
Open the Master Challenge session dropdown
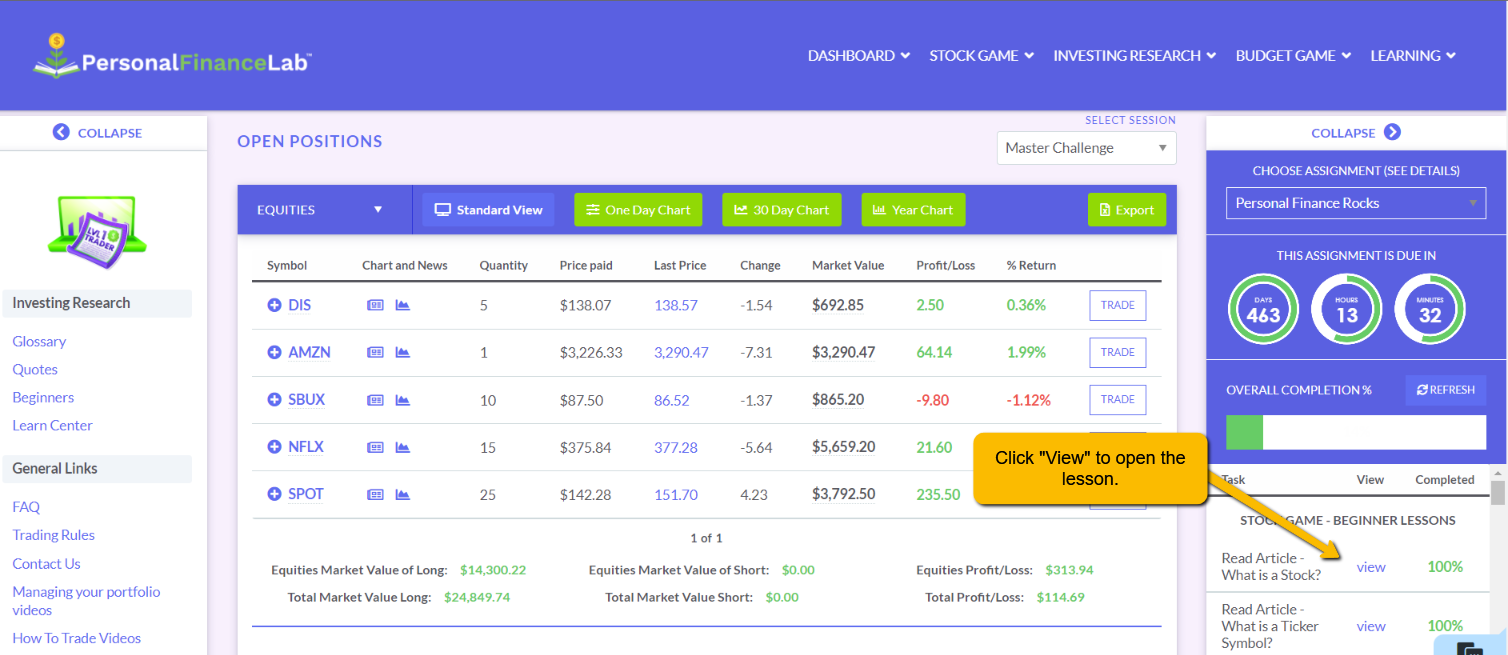1086,148
